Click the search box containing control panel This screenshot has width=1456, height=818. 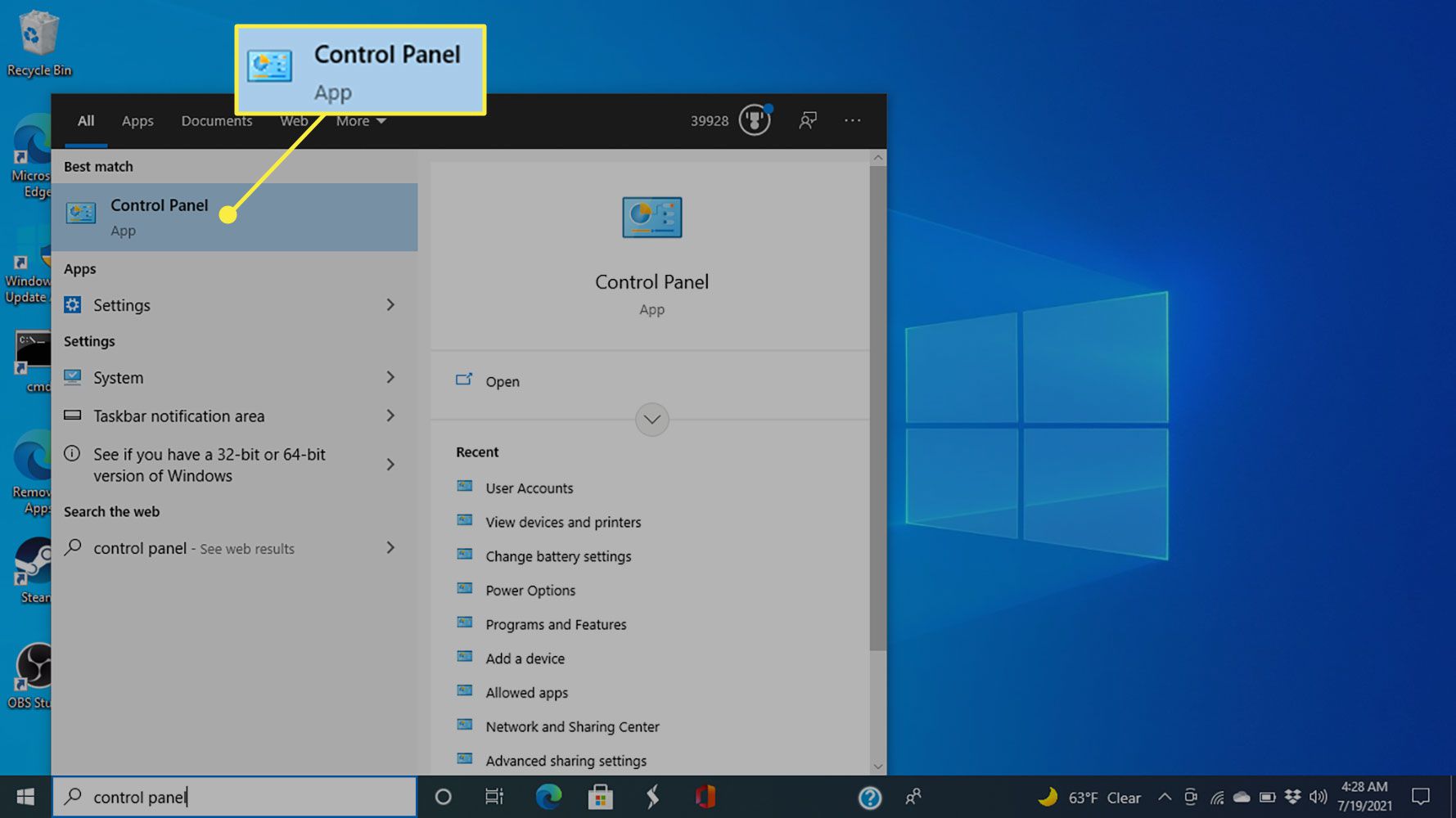click(x=235, y=797)
